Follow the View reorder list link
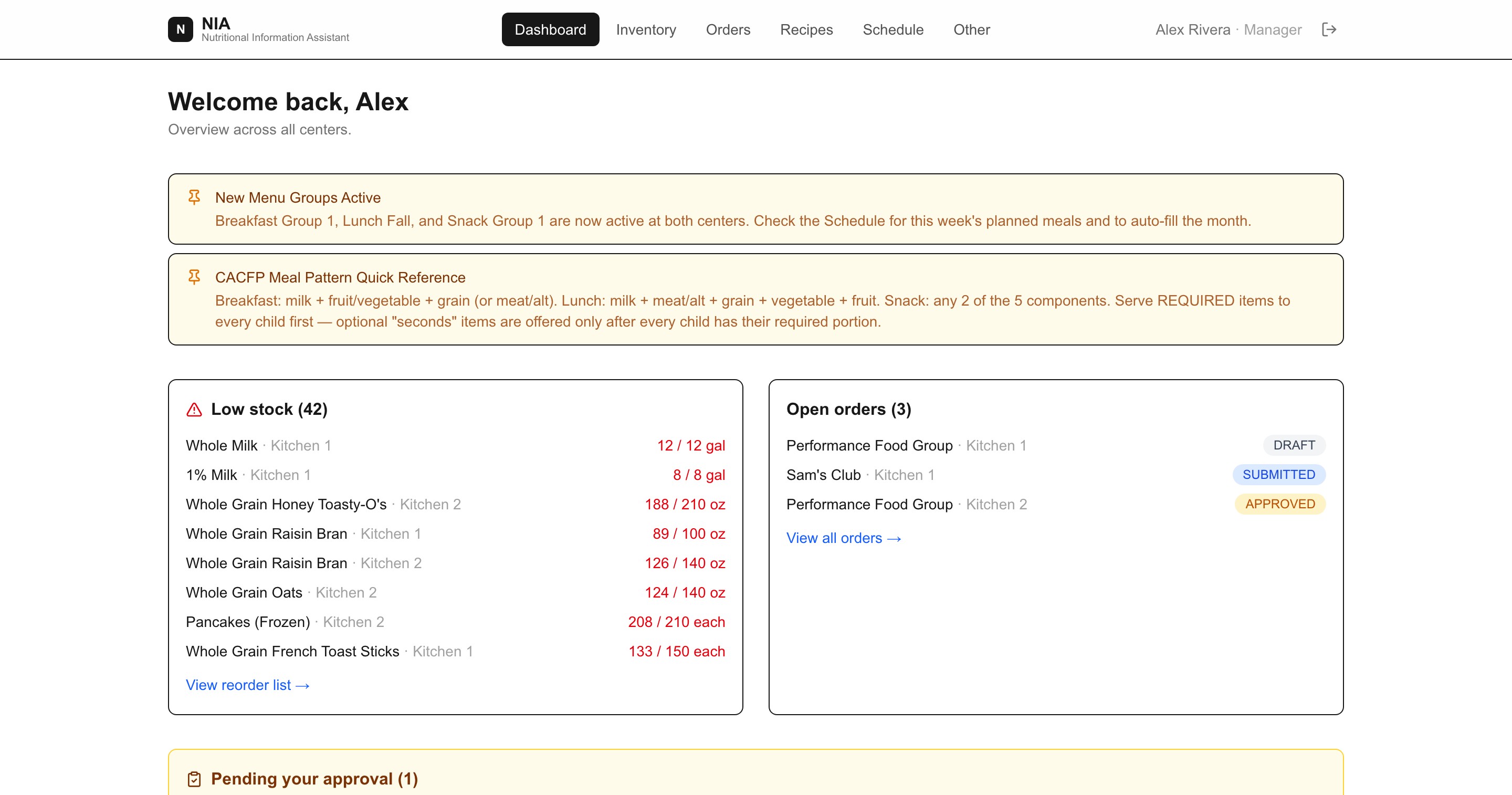The width and height of the screenshot is (1512, 795). click(248, 685)
